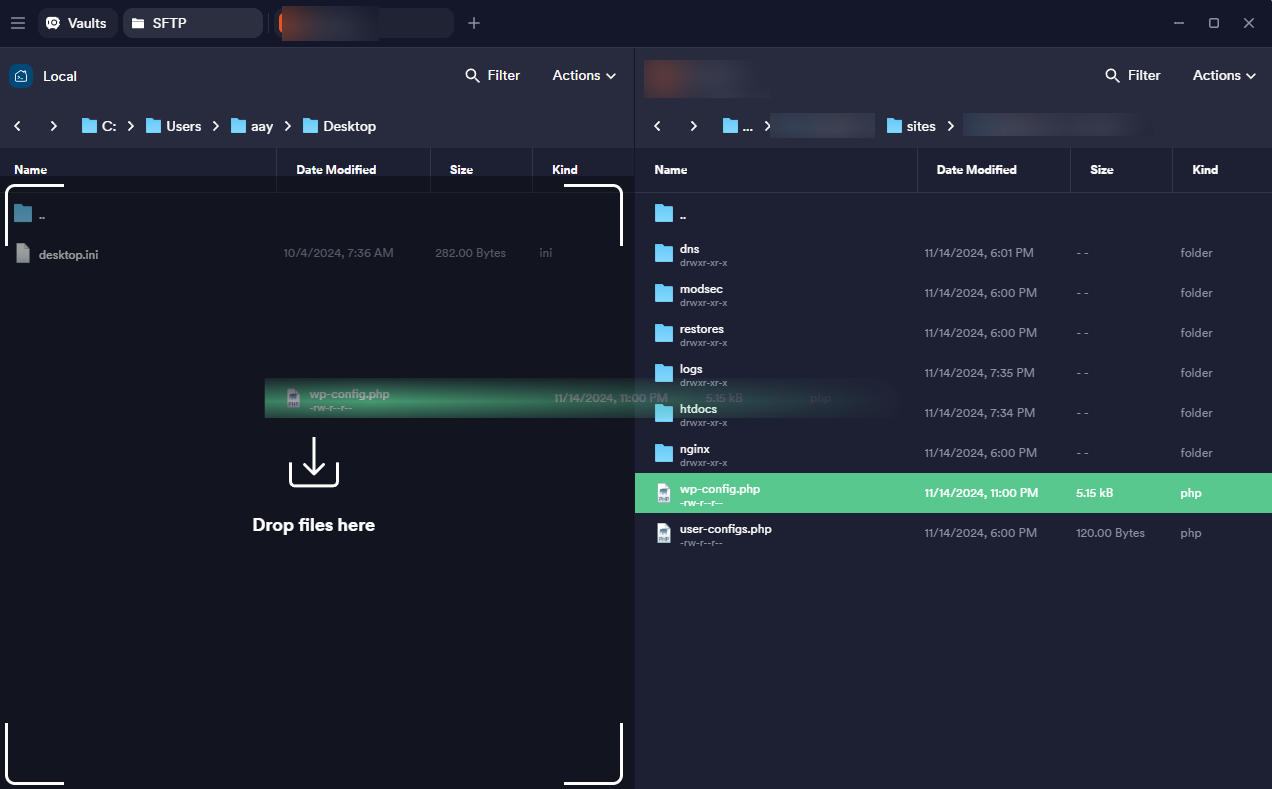The width and height of the screenshot is (1272, 789).
Task: Expand local Actions dropdown
Action: point(584,75)
